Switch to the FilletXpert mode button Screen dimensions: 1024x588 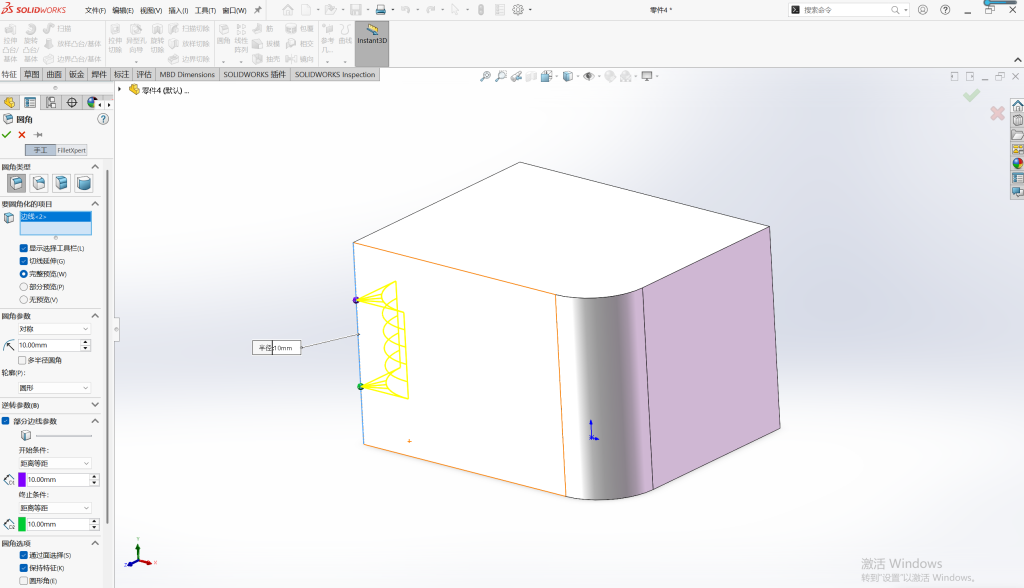click(71, 150)
